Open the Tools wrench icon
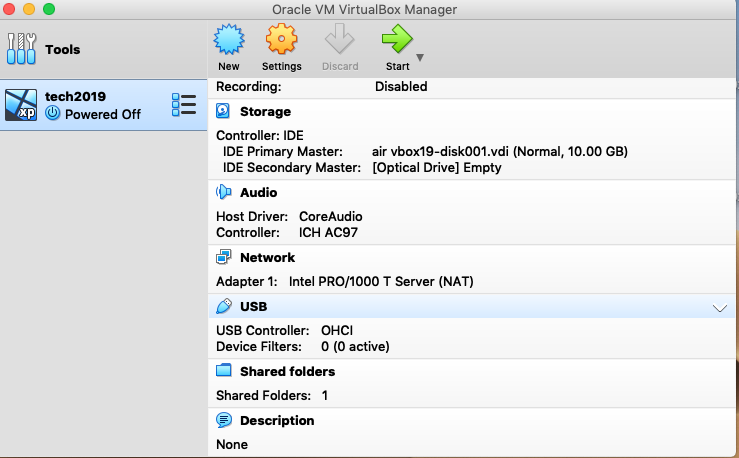This screenshot has height=458, width=739. tap(21, 49)
